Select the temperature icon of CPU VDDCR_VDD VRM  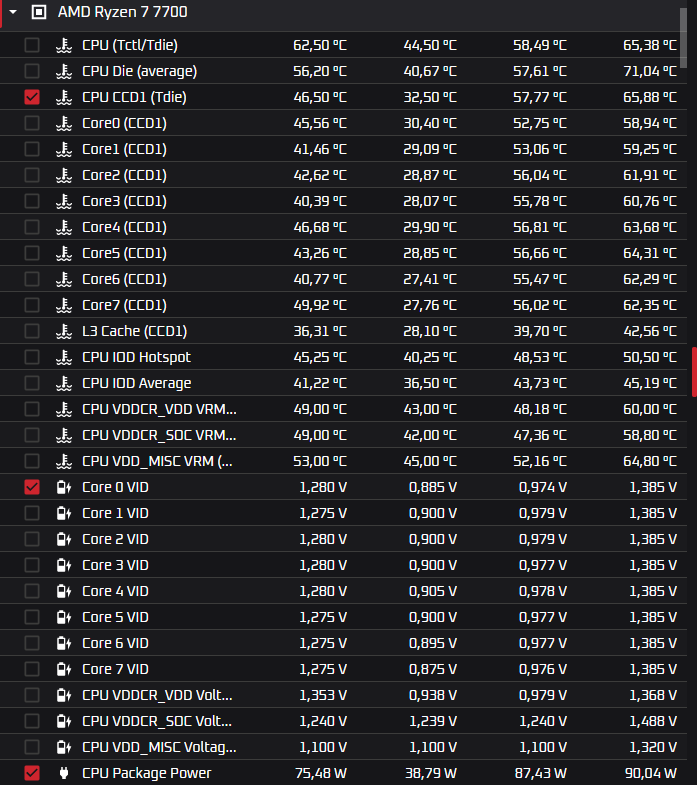[x=64, y=409]
